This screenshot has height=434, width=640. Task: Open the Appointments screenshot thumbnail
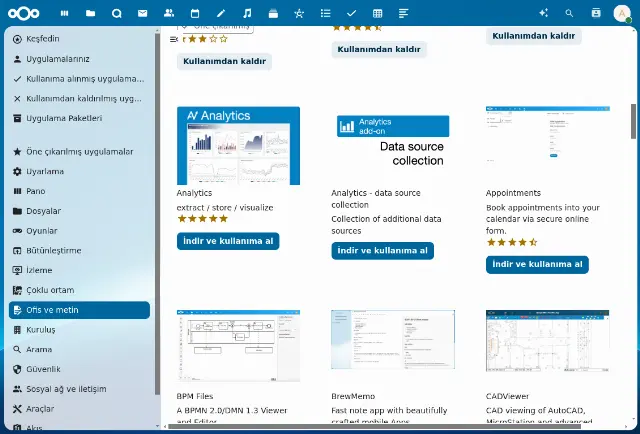click(x=548, y=135)
